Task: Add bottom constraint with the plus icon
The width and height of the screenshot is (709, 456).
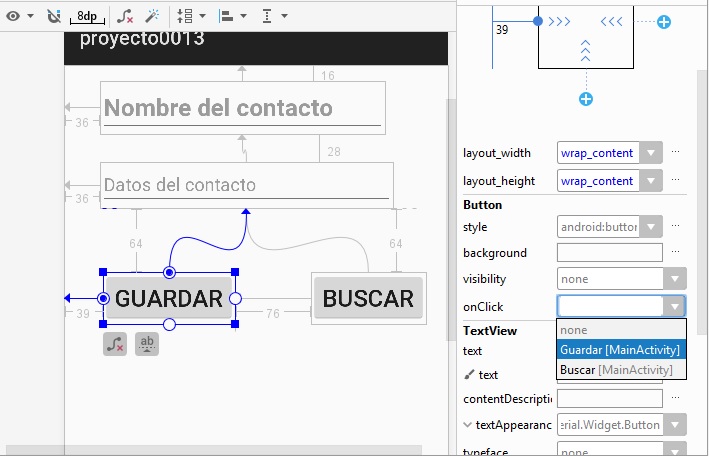Action: (586, 98)
